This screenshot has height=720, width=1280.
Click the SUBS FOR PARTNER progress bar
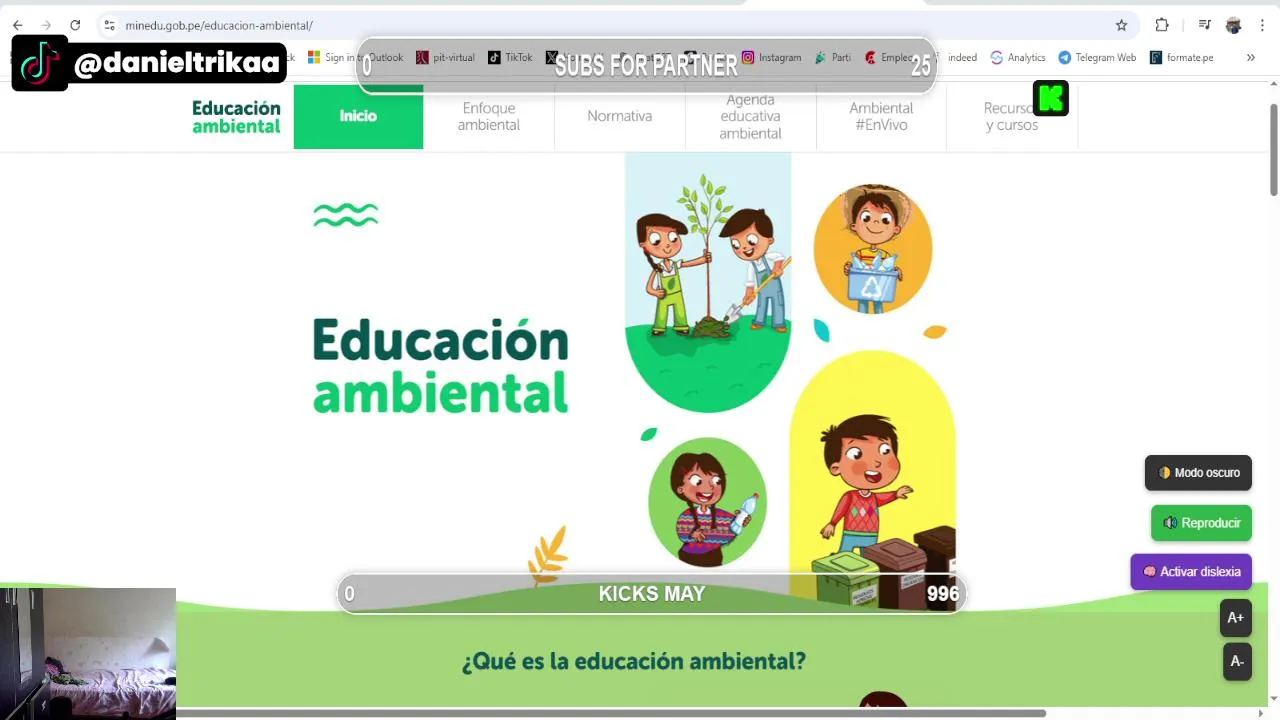pyautogui.click(x=646, y=66)
